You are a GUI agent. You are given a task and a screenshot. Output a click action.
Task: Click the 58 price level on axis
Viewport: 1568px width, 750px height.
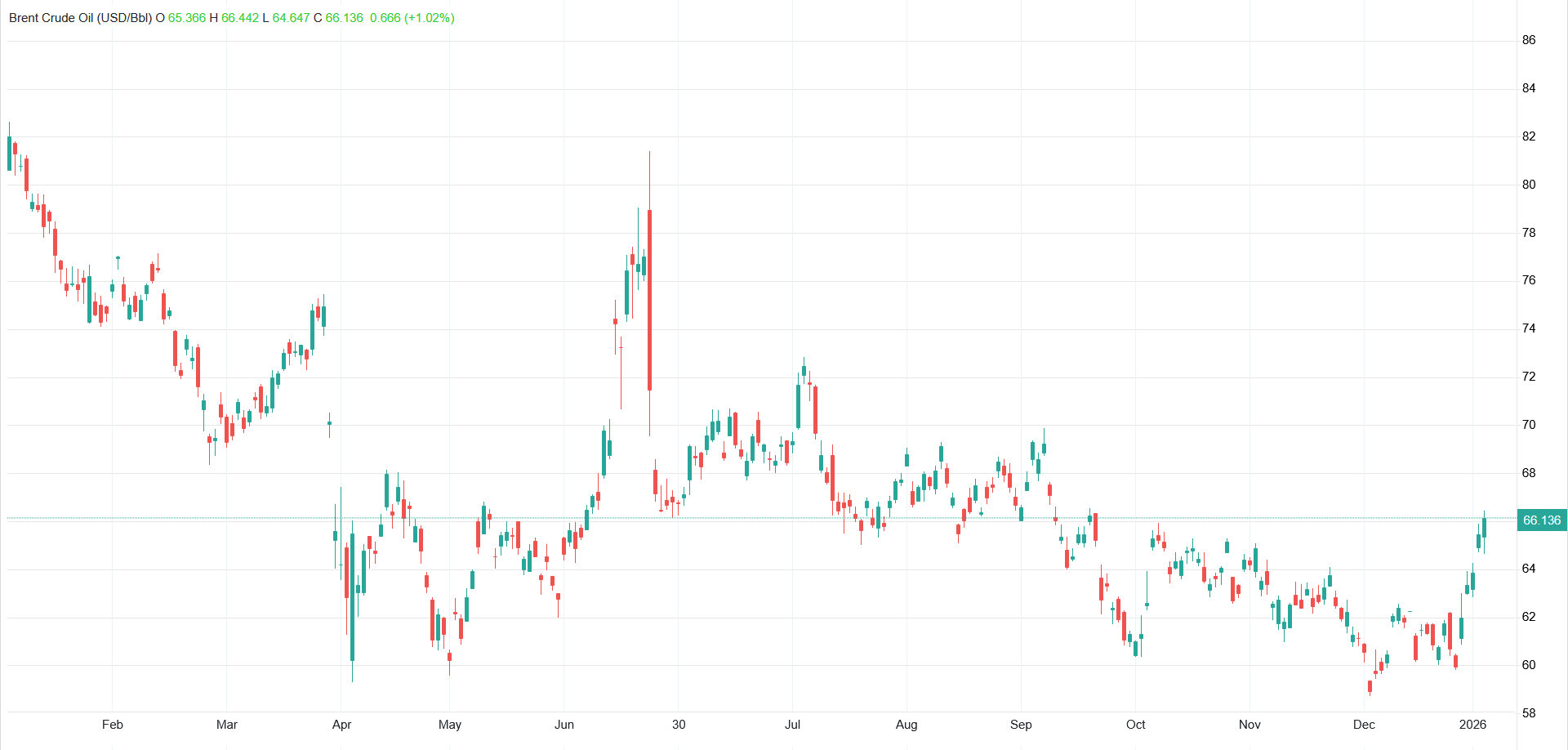(1529, 713)
